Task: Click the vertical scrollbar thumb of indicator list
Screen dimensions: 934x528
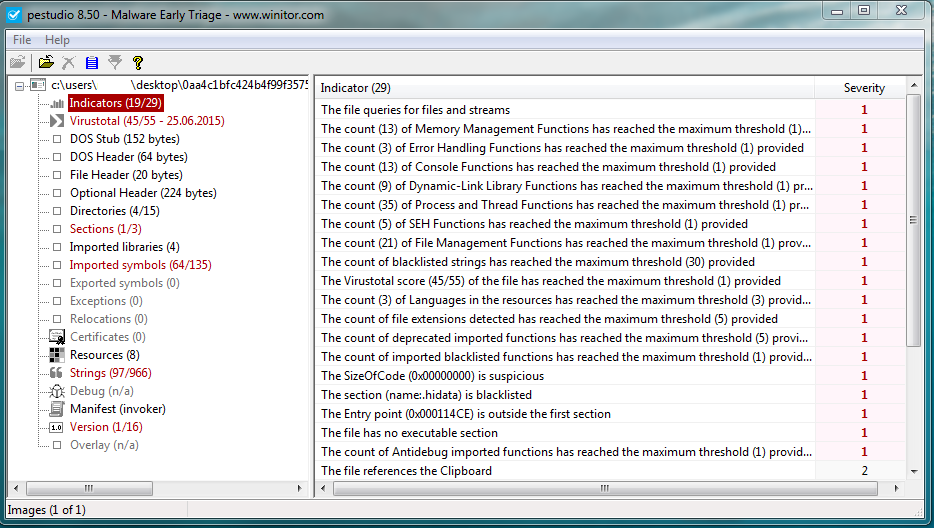Action: click(x=914, y=220)
